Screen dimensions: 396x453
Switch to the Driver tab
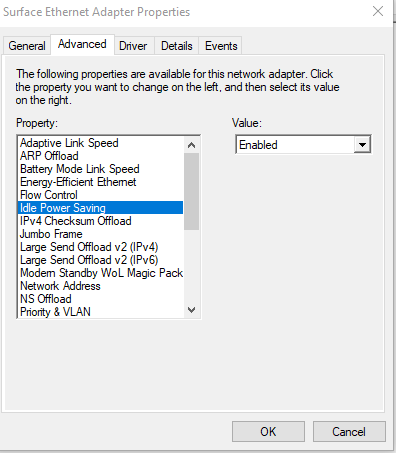(133, 46)
